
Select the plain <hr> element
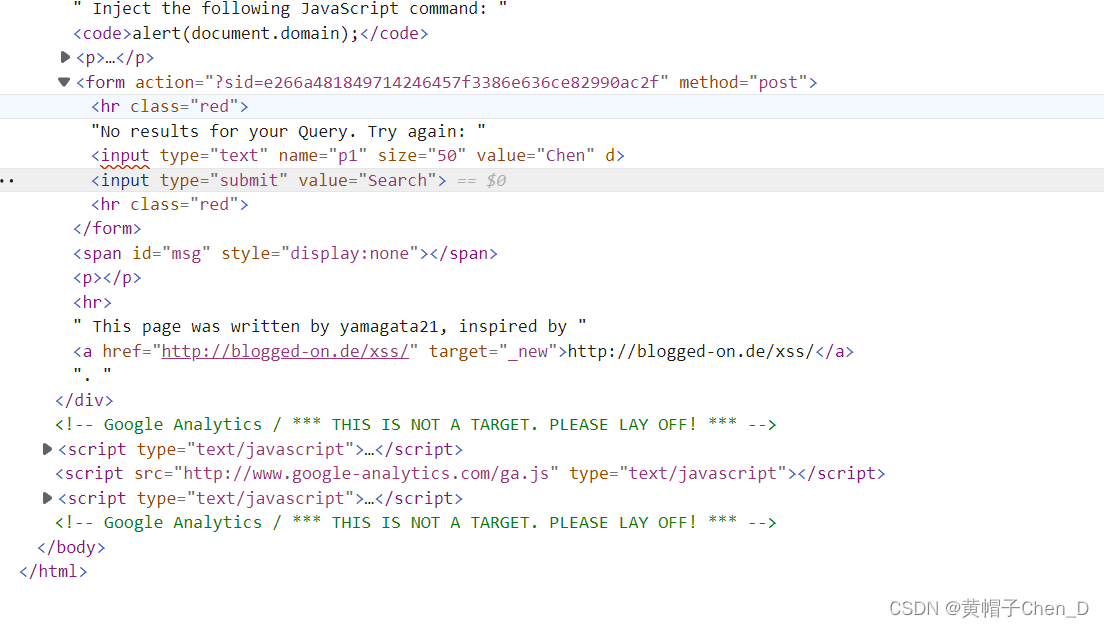(92, 303)
